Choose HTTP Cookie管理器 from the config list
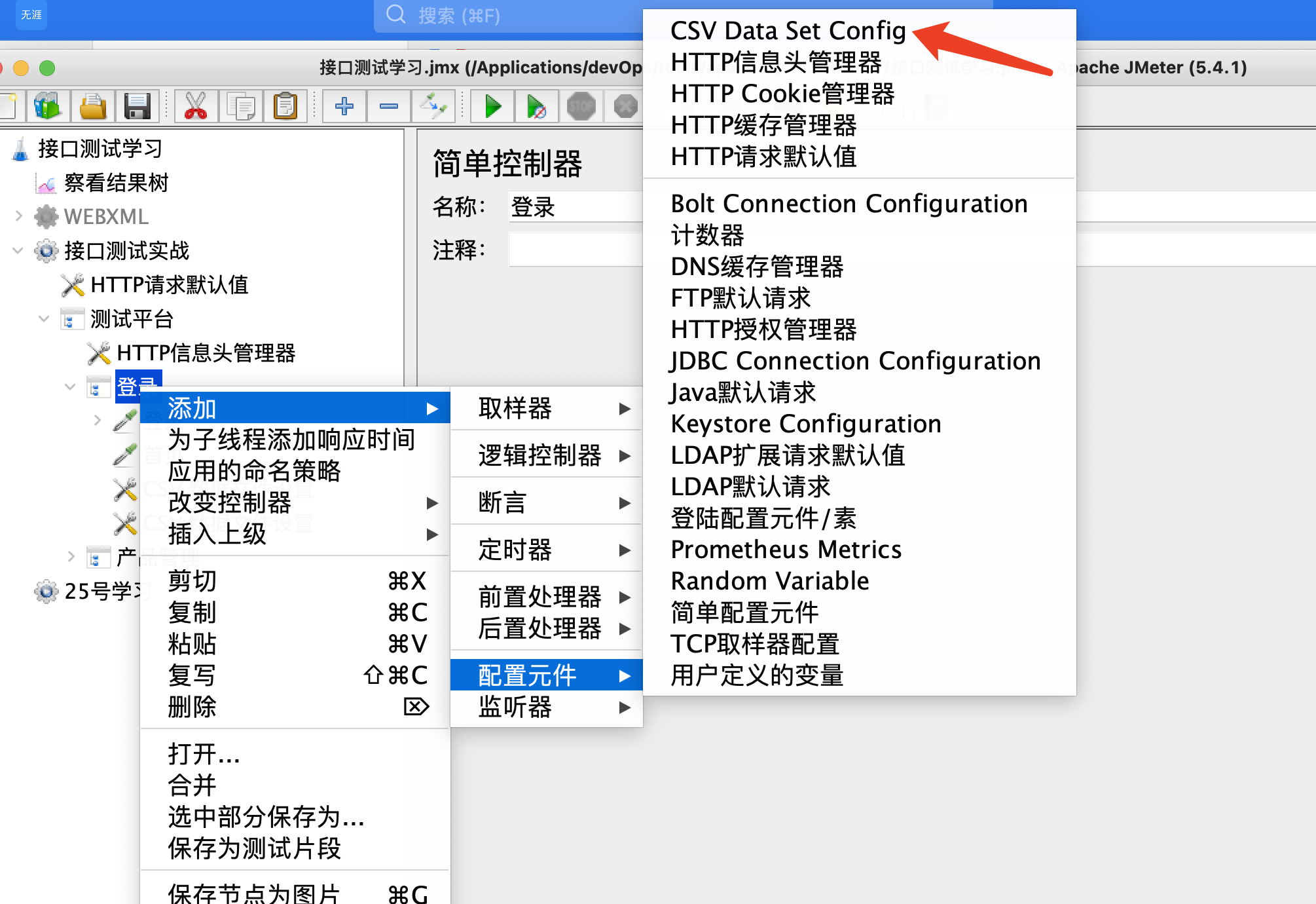 tap(782, 94)
